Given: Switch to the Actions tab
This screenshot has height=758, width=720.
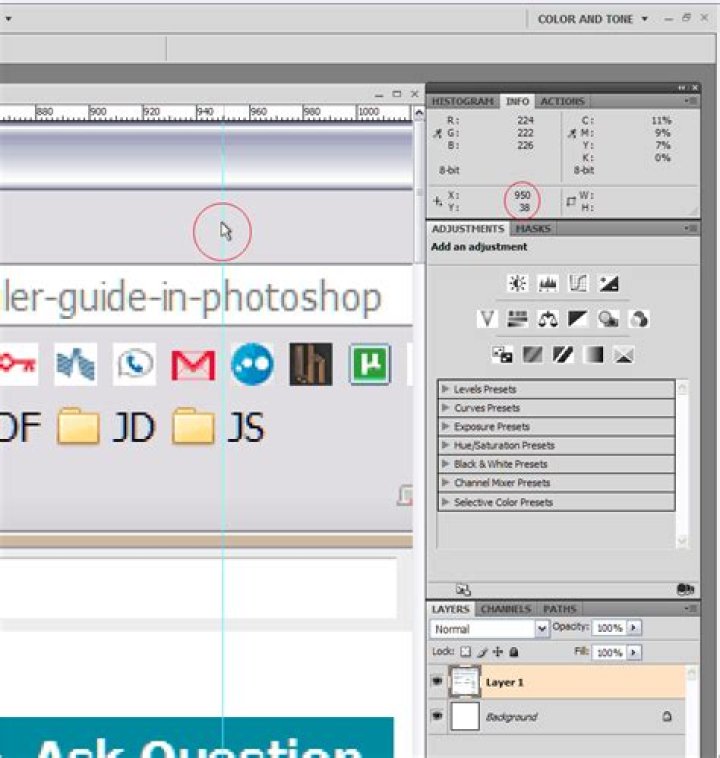Looking at the screenshot, I should tap(563, 102).
